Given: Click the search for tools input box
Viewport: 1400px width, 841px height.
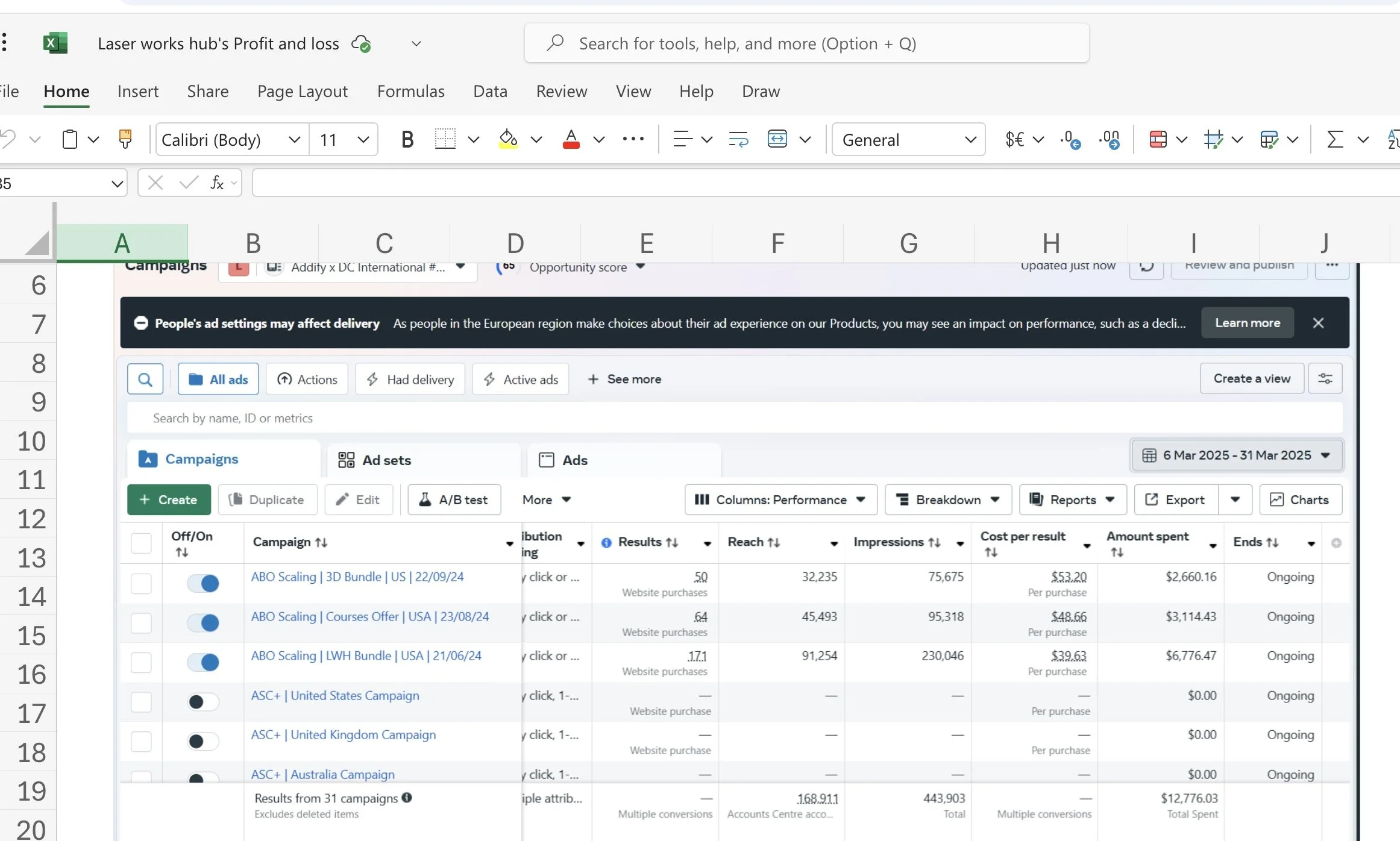Looking at the screenshot, I should [x=806, y=43].
